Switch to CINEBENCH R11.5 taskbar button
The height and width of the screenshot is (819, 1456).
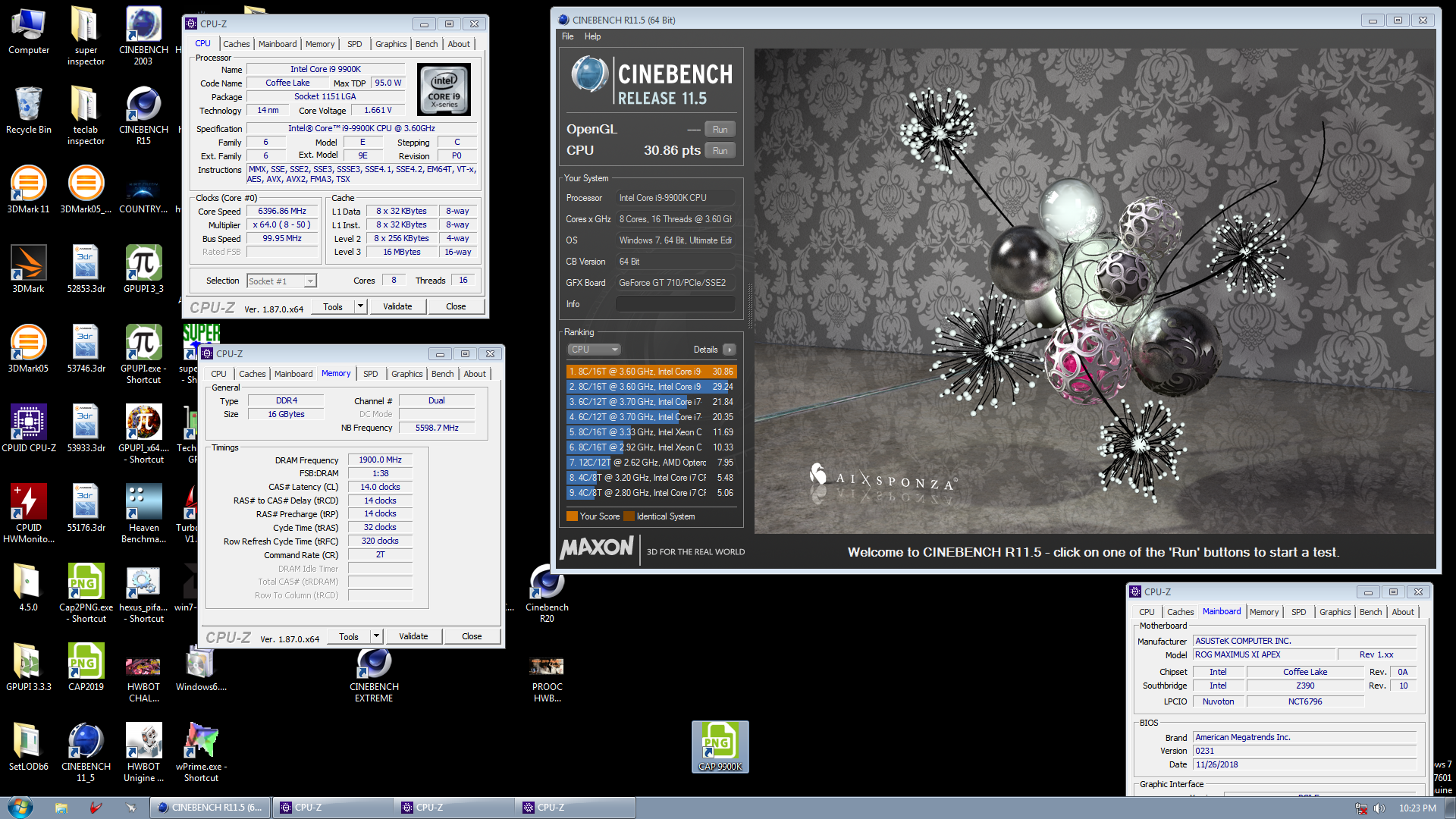click(211, 808)
